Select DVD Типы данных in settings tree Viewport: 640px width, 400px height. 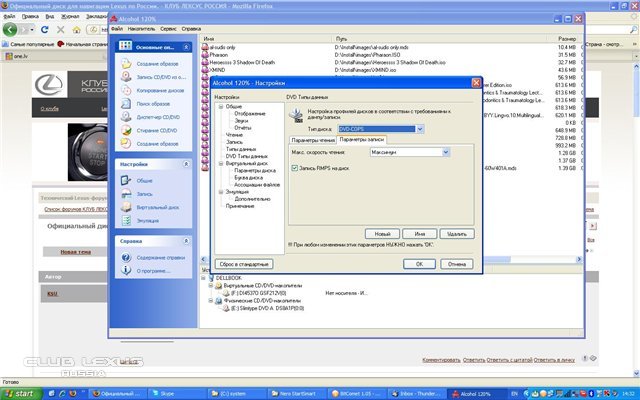(246, 156)
